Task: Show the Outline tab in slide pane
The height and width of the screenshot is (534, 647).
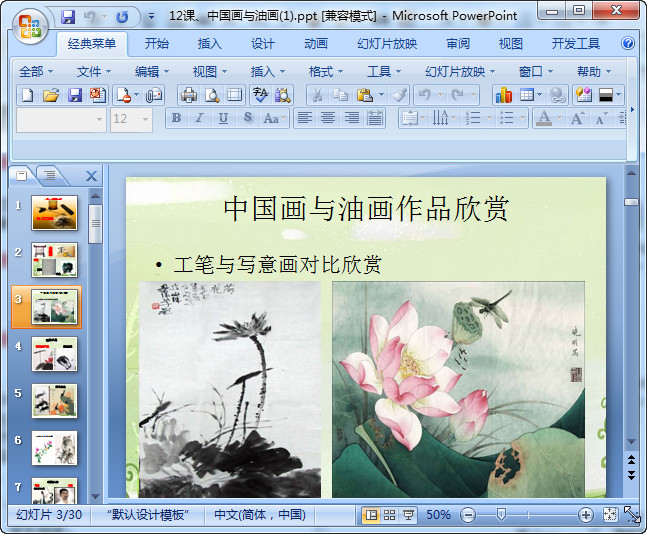Action: tap(50, 175)
